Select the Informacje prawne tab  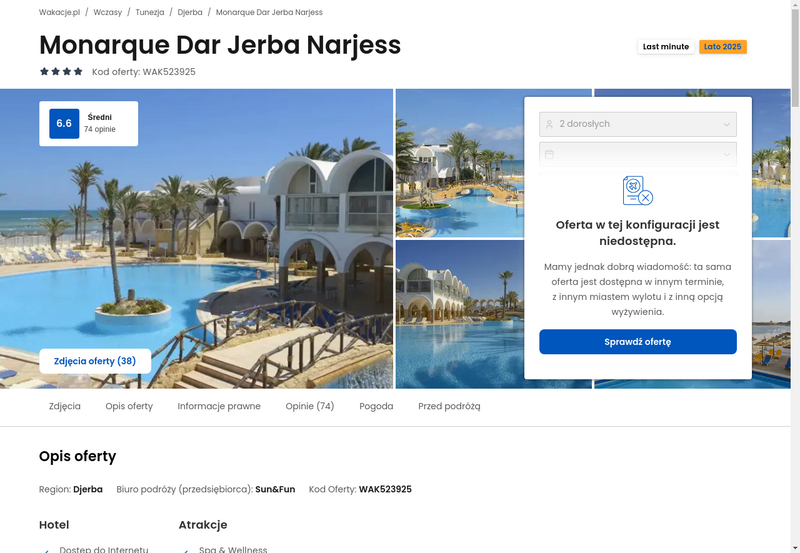point(219,406)
